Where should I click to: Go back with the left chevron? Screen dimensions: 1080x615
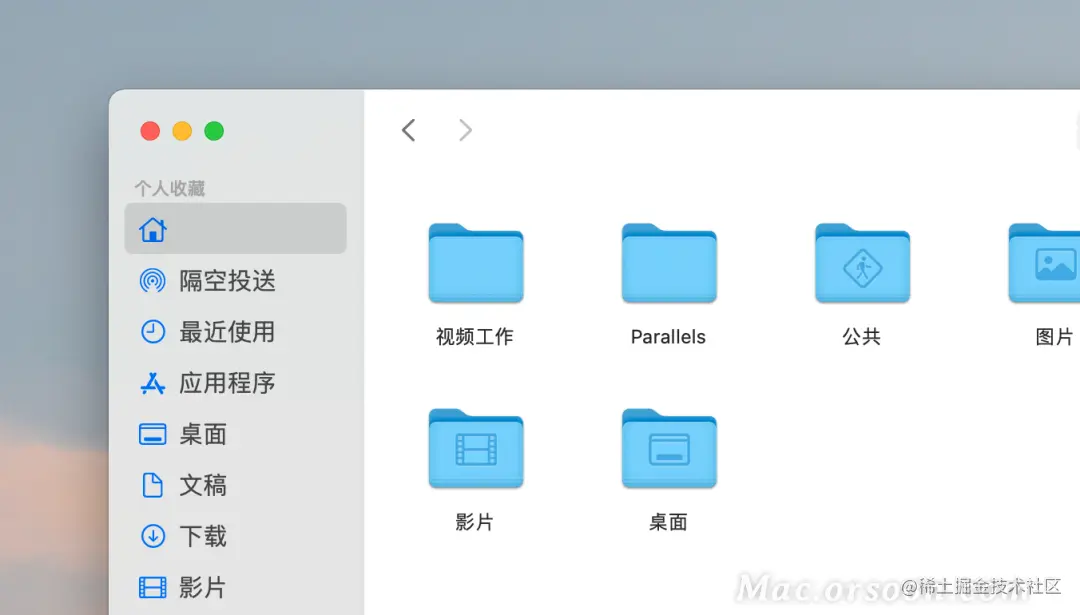[408, 129]
